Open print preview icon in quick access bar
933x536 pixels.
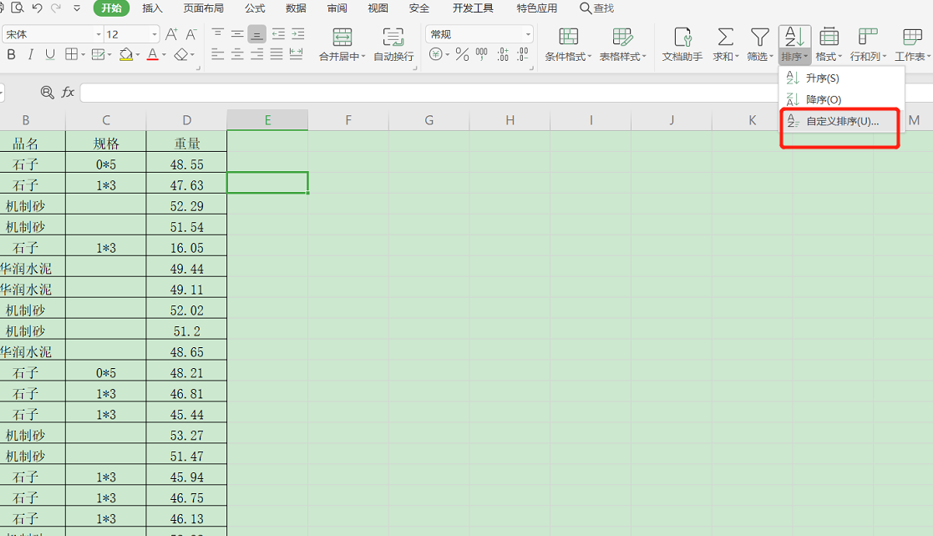pyautogui.click(x=17, y=8)
